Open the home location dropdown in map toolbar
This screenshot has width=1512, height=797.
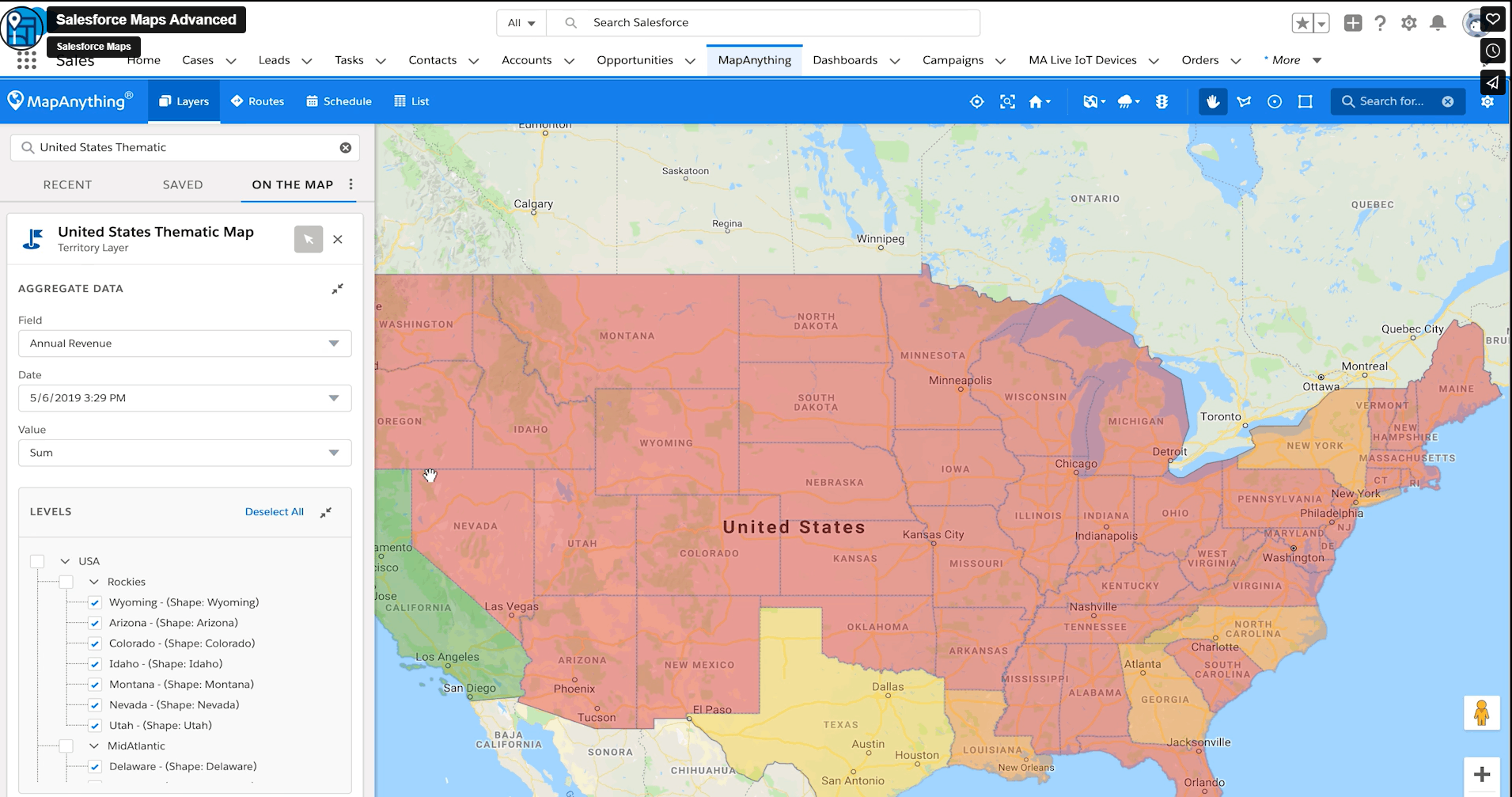pyautogui.click(x=1040, y=101)
